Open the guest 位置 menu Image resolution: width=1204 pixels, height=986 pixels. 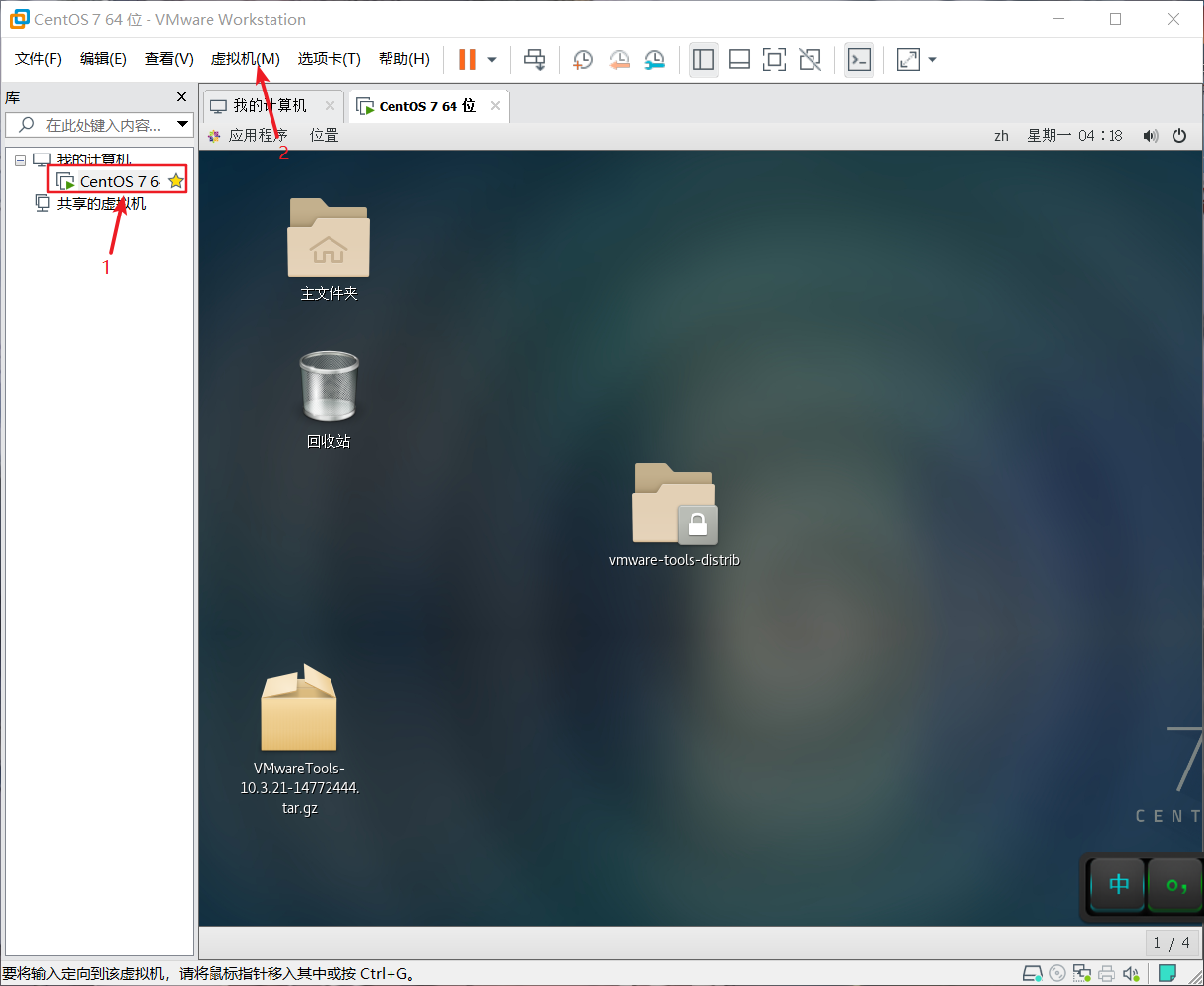tap(325, 136)
